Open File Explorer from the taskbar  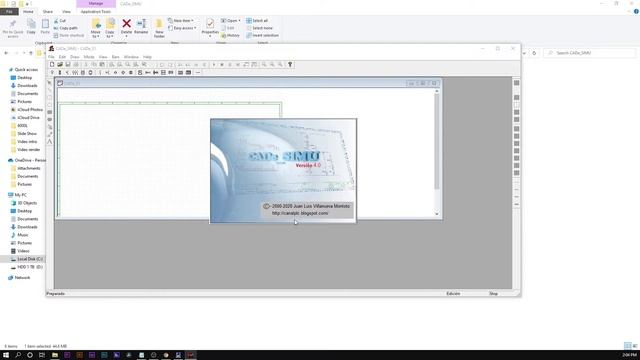pyautogui.click(x=55, y=355)
